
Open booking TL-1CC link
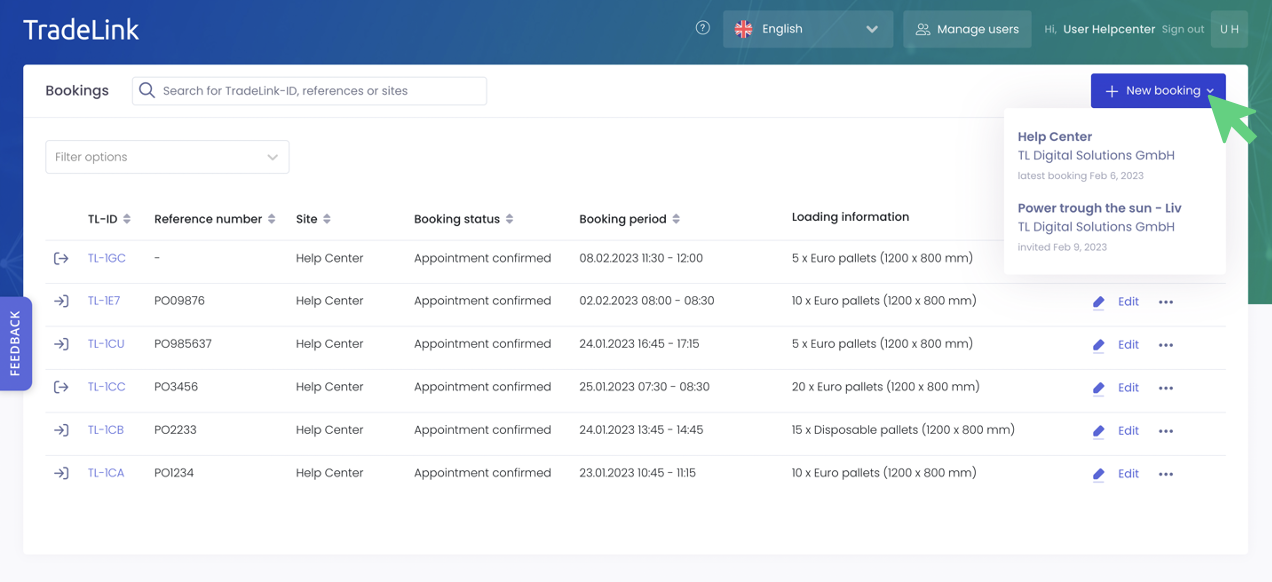point(106,387)
